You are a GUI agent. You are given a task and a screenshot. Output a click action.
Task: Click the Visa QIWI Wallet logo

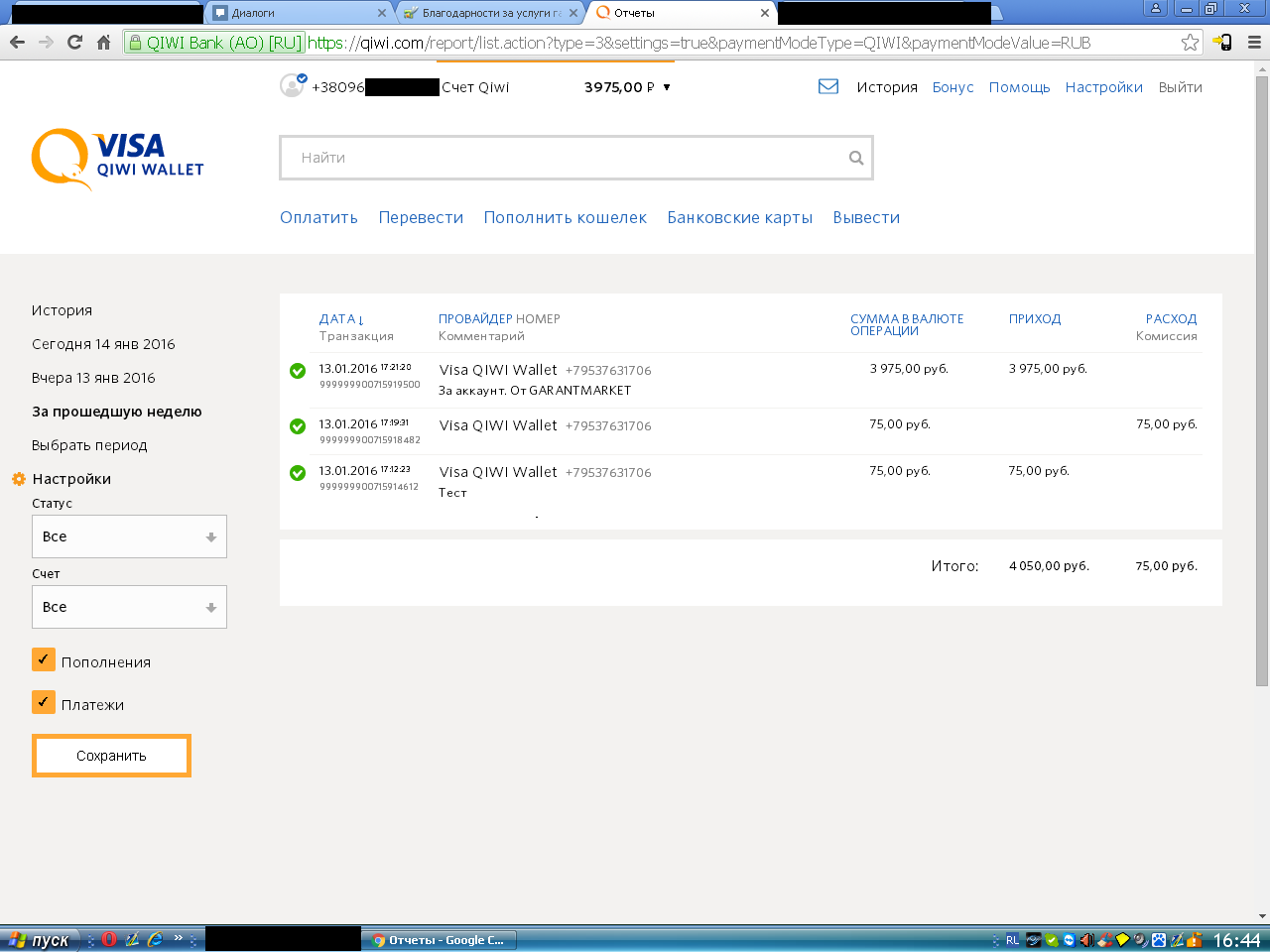pos(117,159)
